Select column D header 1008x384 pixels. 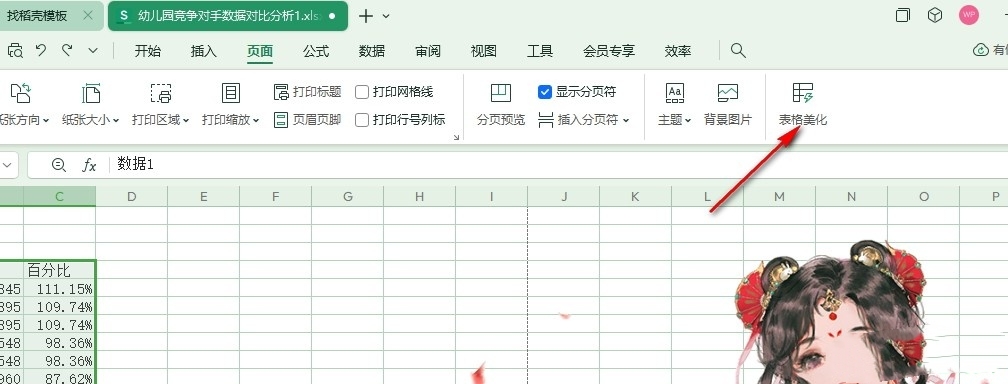pos(132,196)
